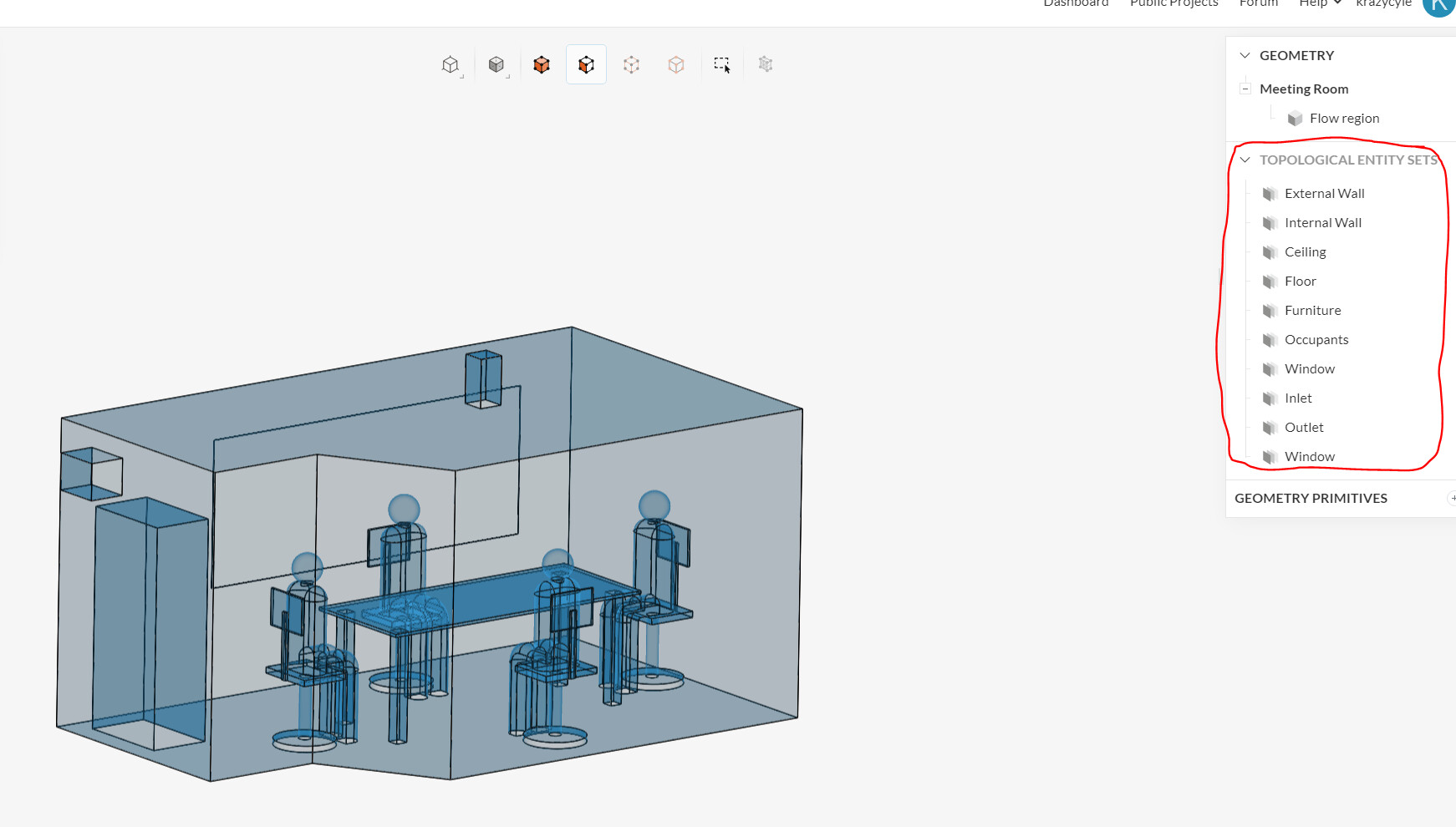Click the Inlet entity set icon
This screenshot has height=827, width=1456.
[1270, 398]
